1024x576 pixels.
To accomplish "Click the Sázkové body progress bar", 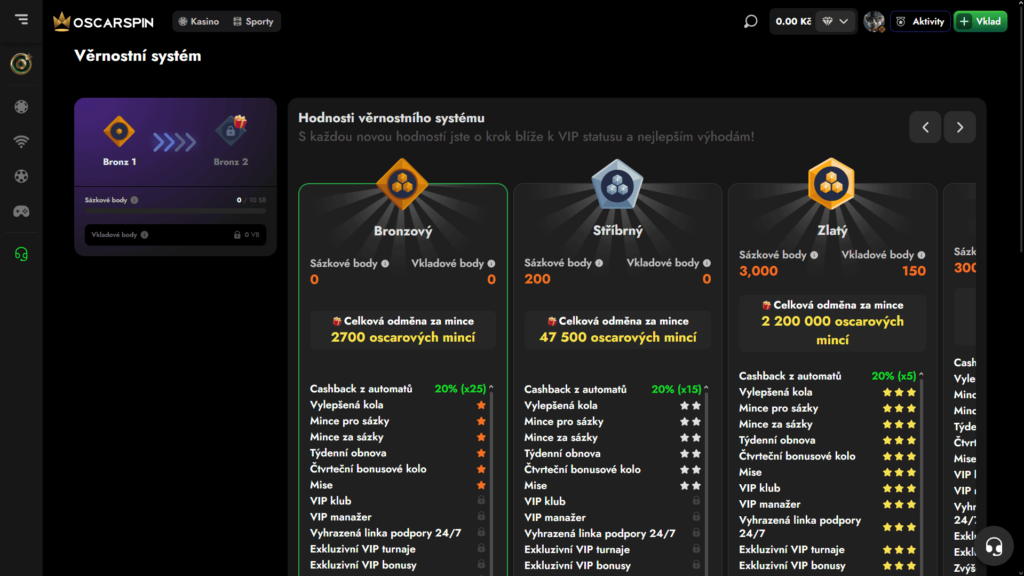I will pos(175,211).
